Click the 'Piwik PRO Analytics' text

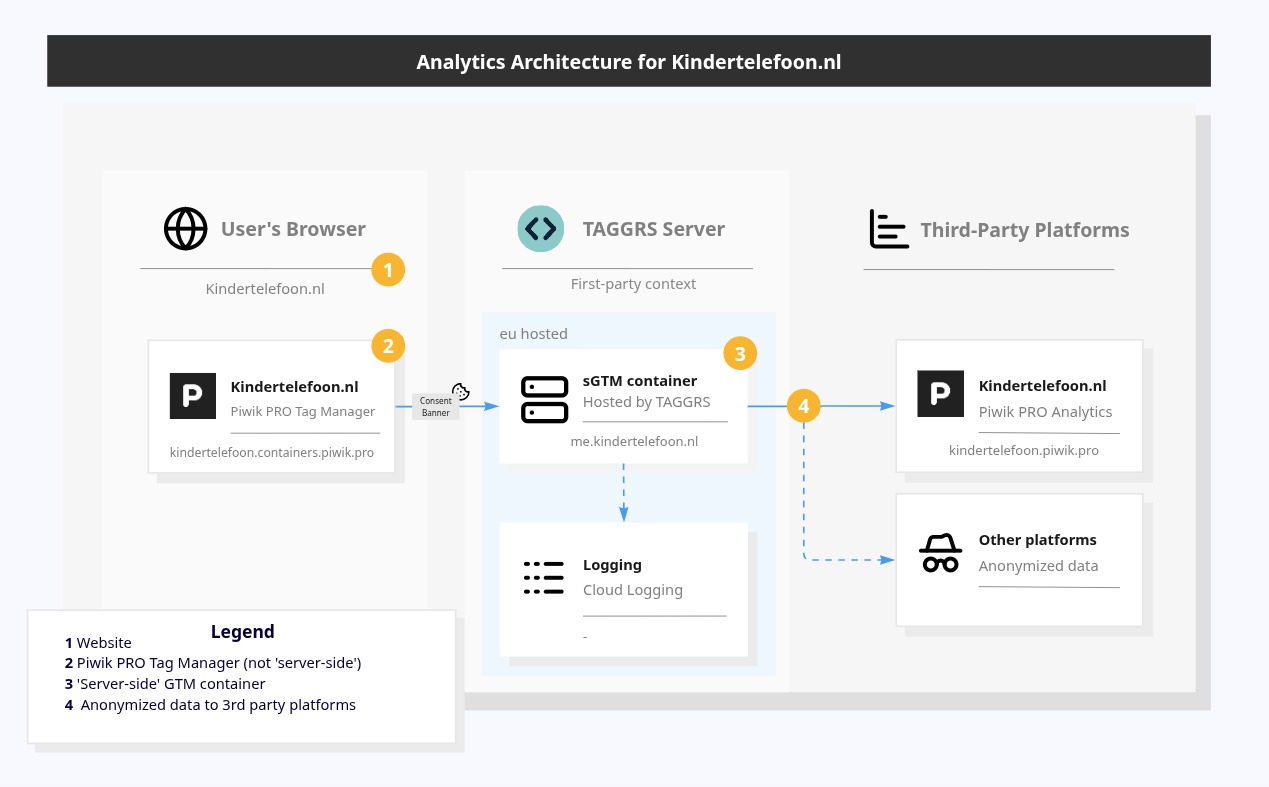coord(1045,411)
